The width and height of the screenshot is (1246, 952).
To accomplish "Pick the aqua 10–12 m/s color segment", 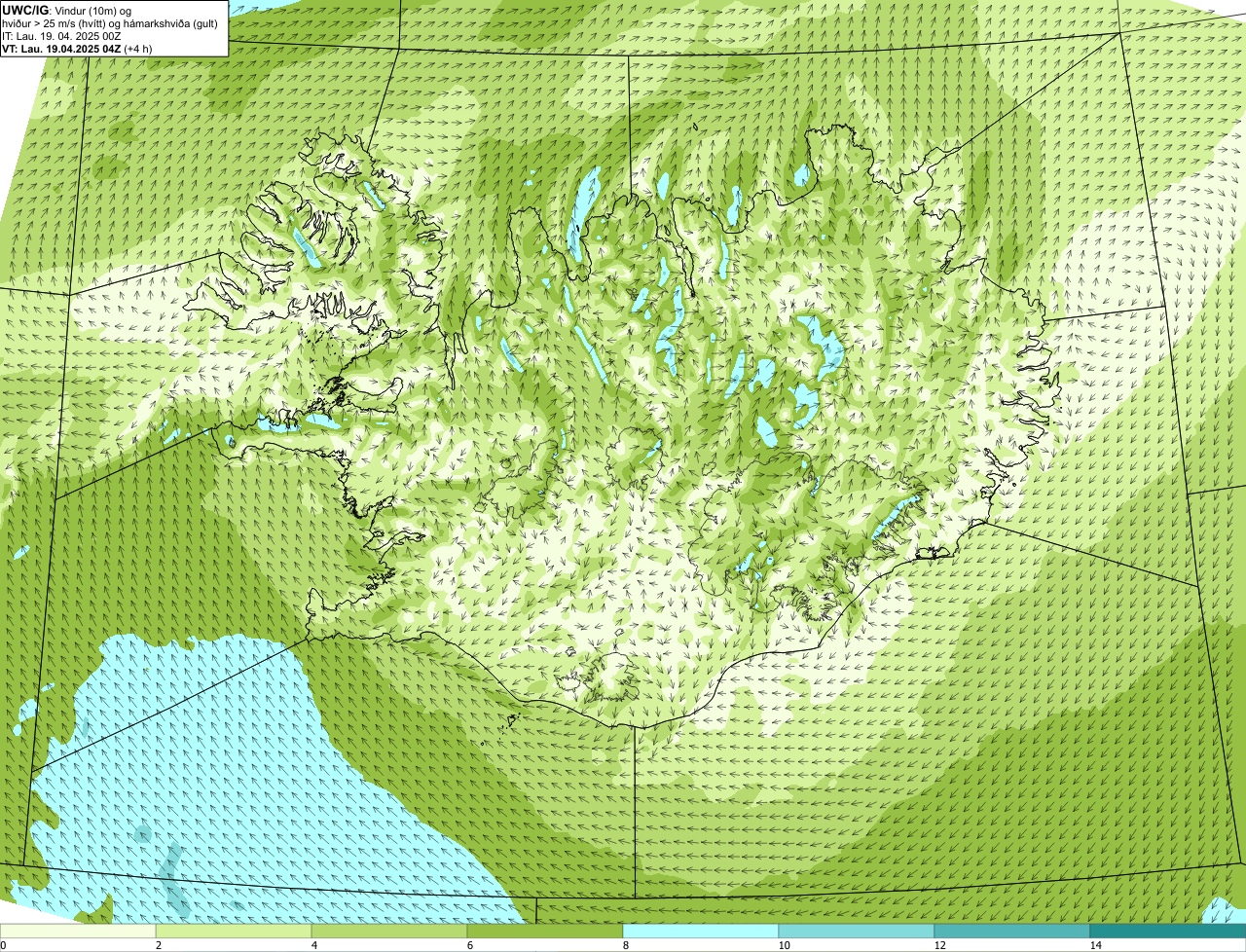I will tap(857, 931).
